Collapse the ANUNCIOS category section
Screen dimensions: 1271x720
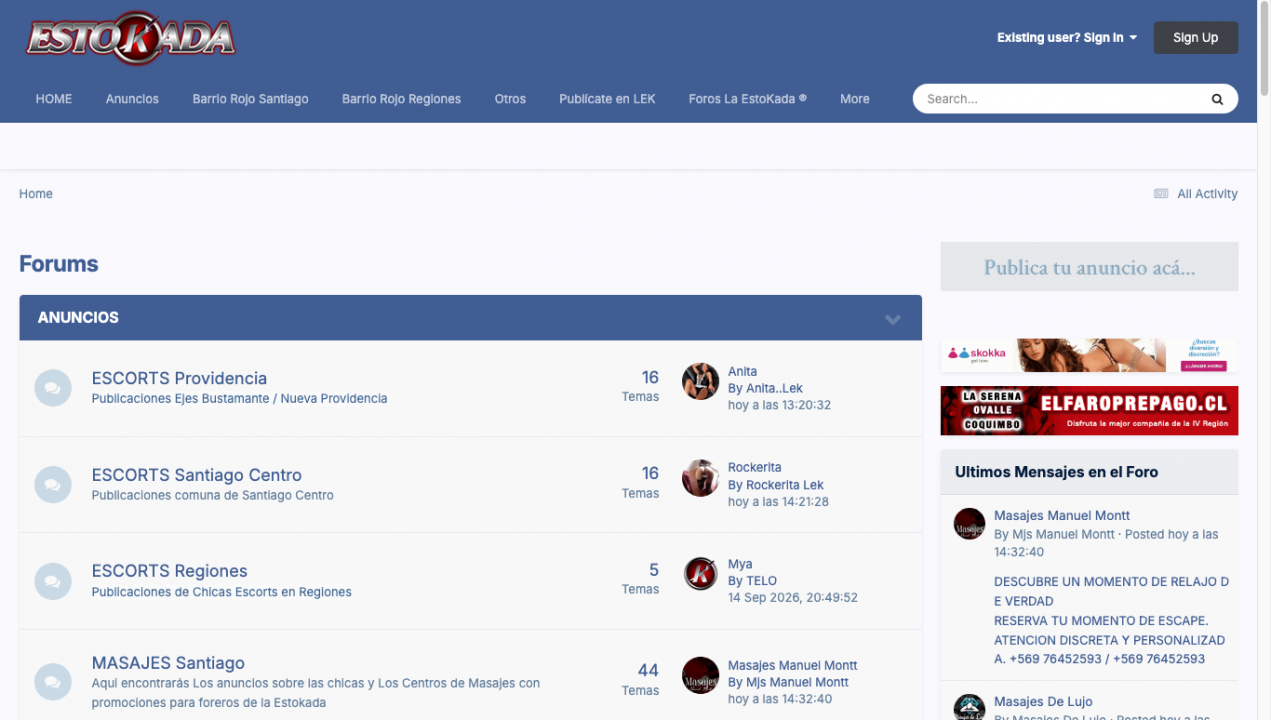pyautogui.click(x=893, y=319)
